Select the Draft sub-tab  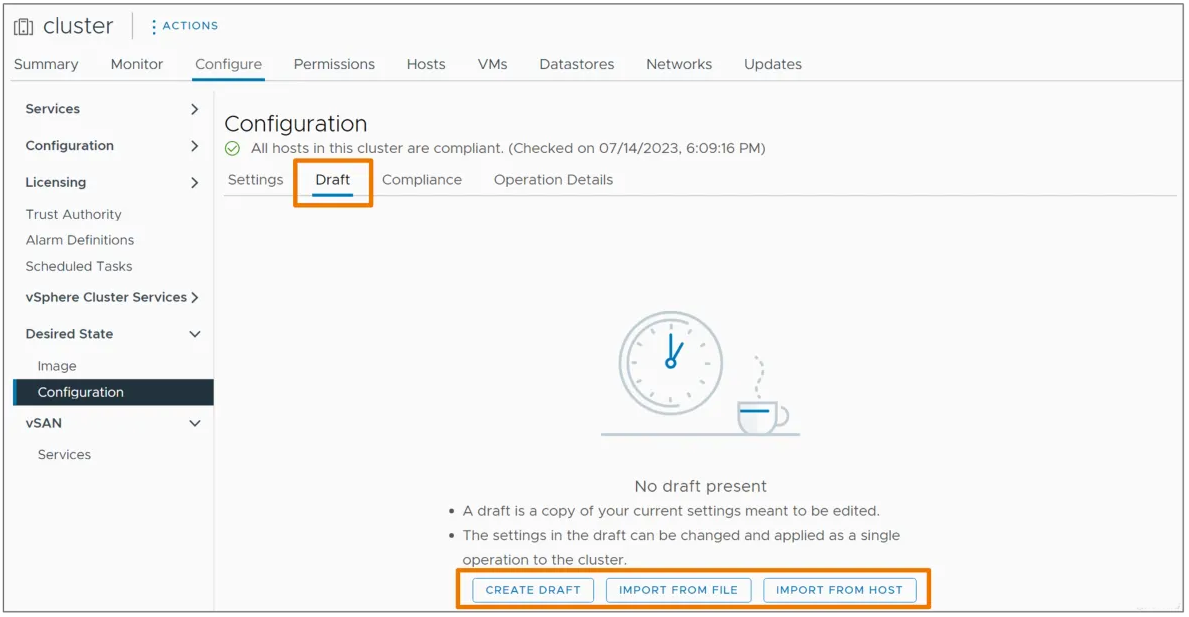[333, 180]
